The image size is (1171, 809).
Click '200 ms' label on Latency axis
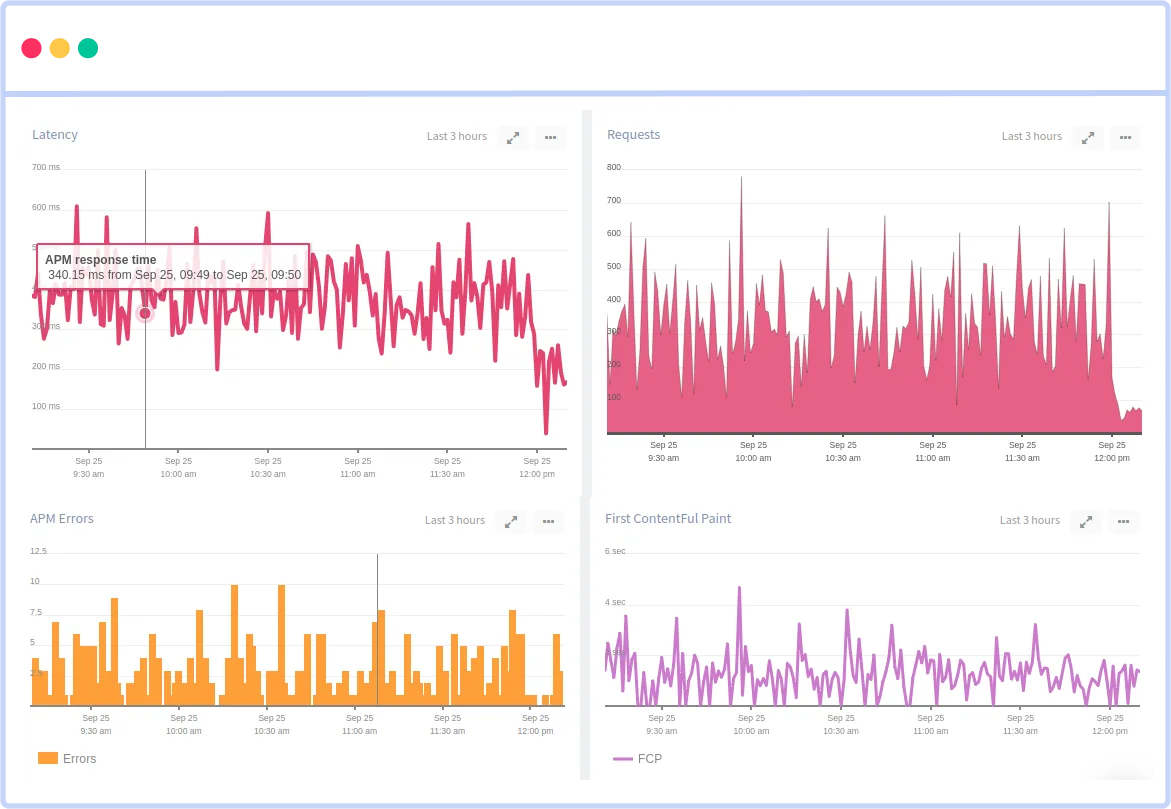point(46,366)
